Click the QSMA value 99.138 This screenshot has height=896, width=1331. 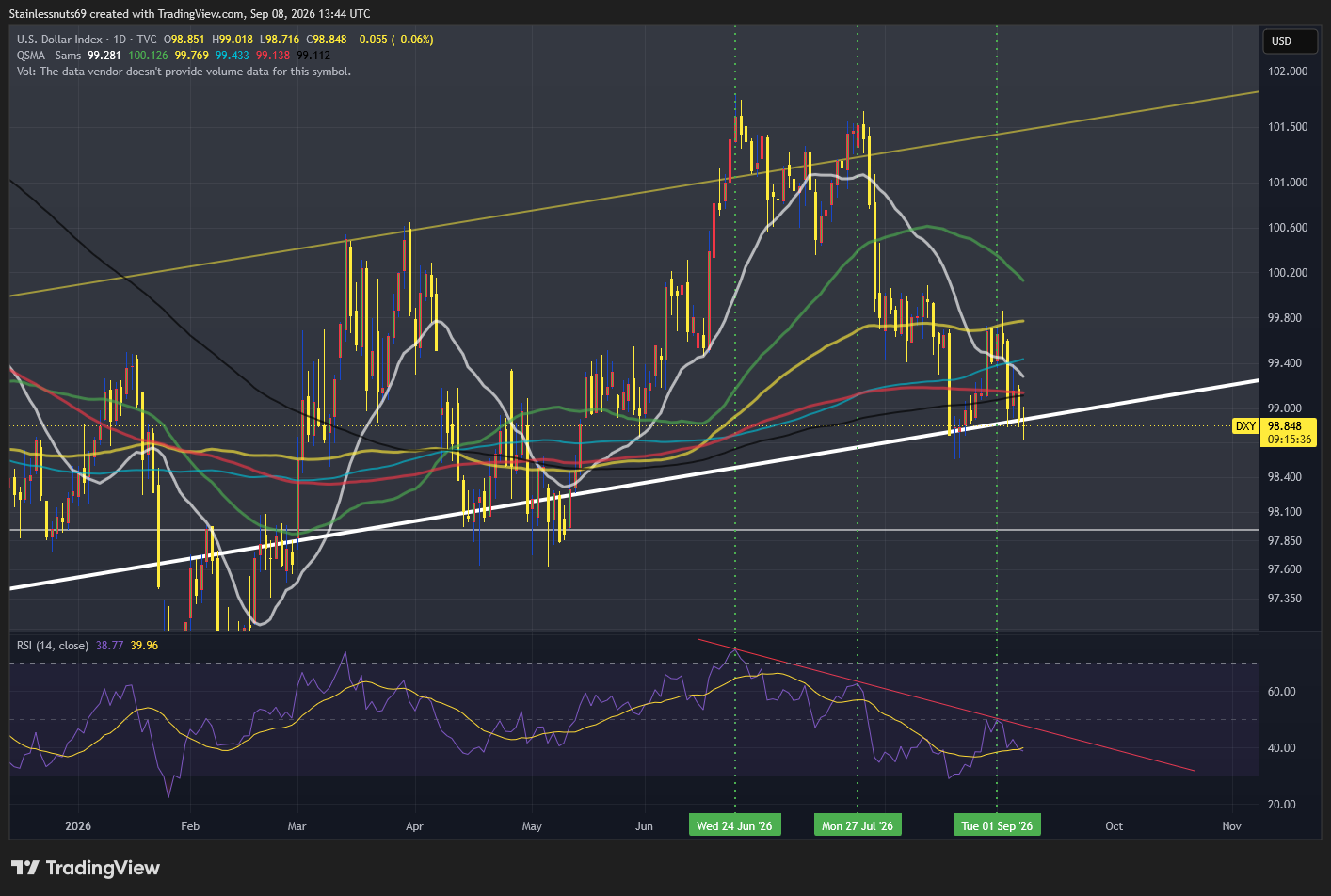click(273, 56)
